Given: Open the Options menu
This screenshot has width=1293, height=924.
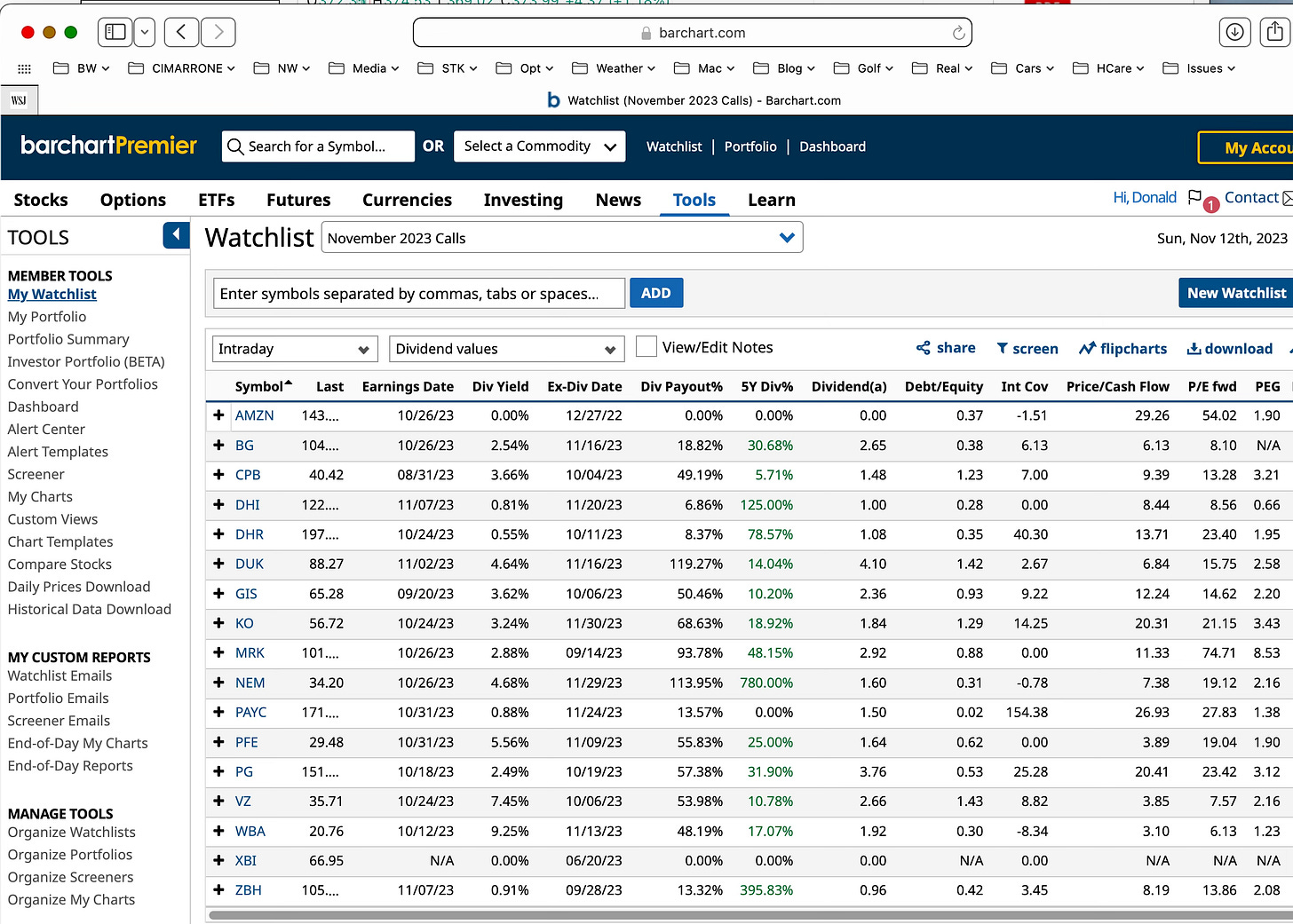Looking at the screenshot, I should pyautogui.click(x=133, y=200).
